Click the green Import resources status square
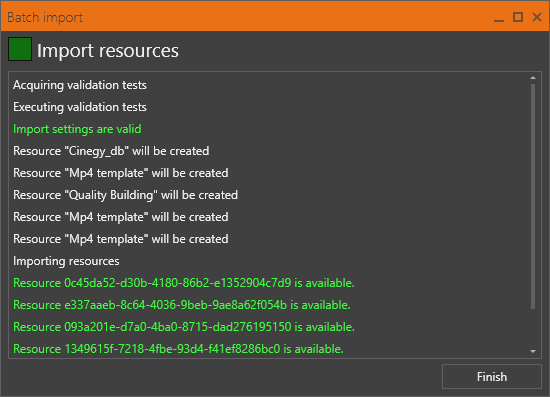Image resolution: width=550 pixels, height=397 pixels. [20, 49]
